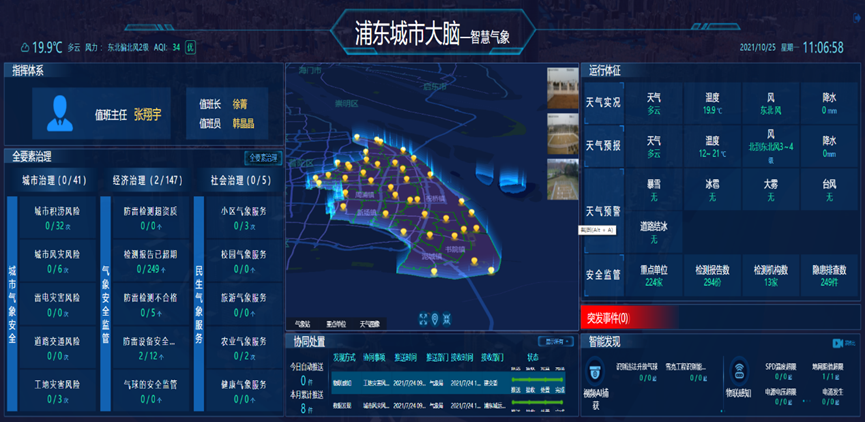Select the 社会治理 (0/5) column header
865x422 pixels.
coord(241,180)
